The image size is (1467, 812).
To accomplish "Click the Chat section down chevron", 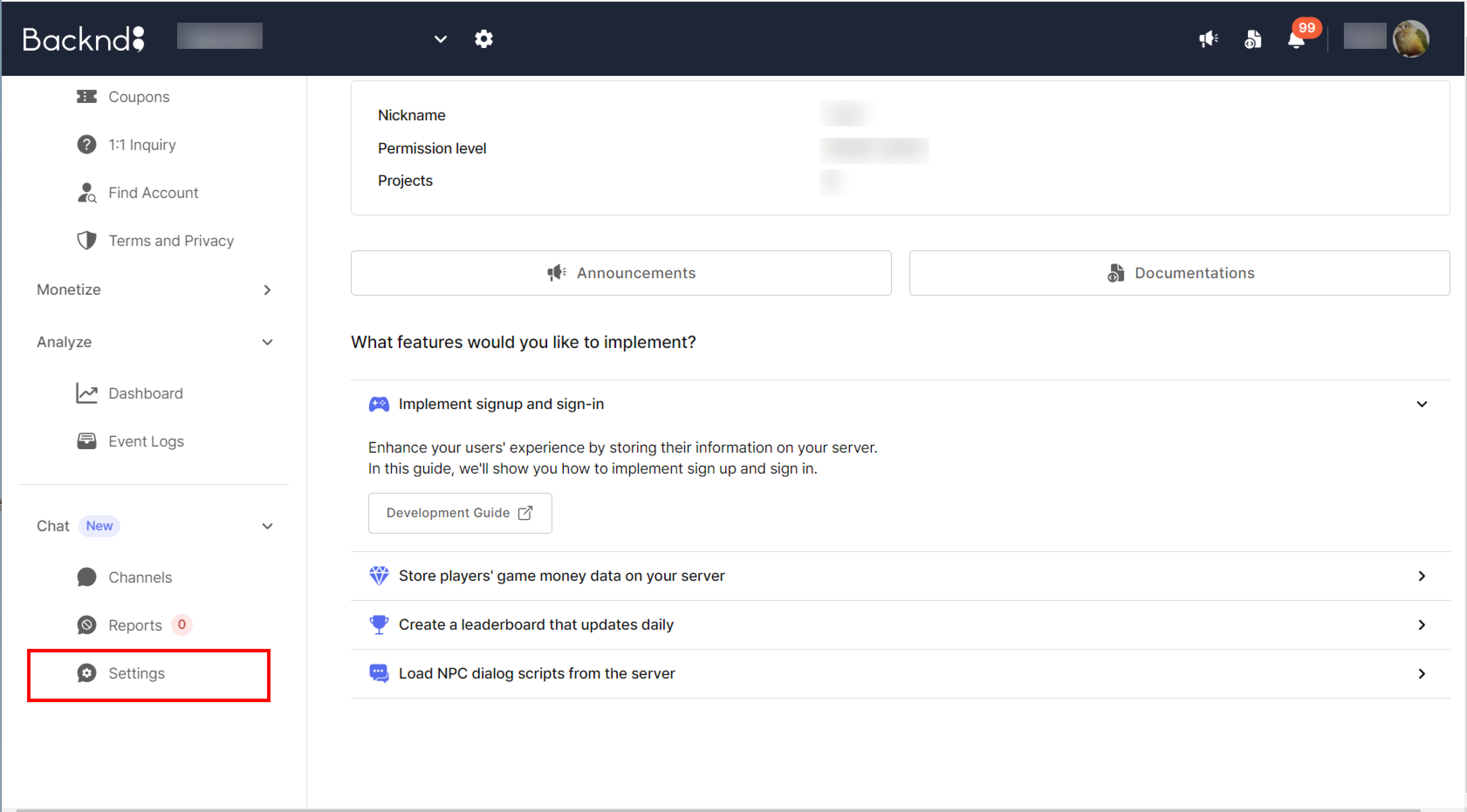I will pyautogui.click(x=267, y=526).
